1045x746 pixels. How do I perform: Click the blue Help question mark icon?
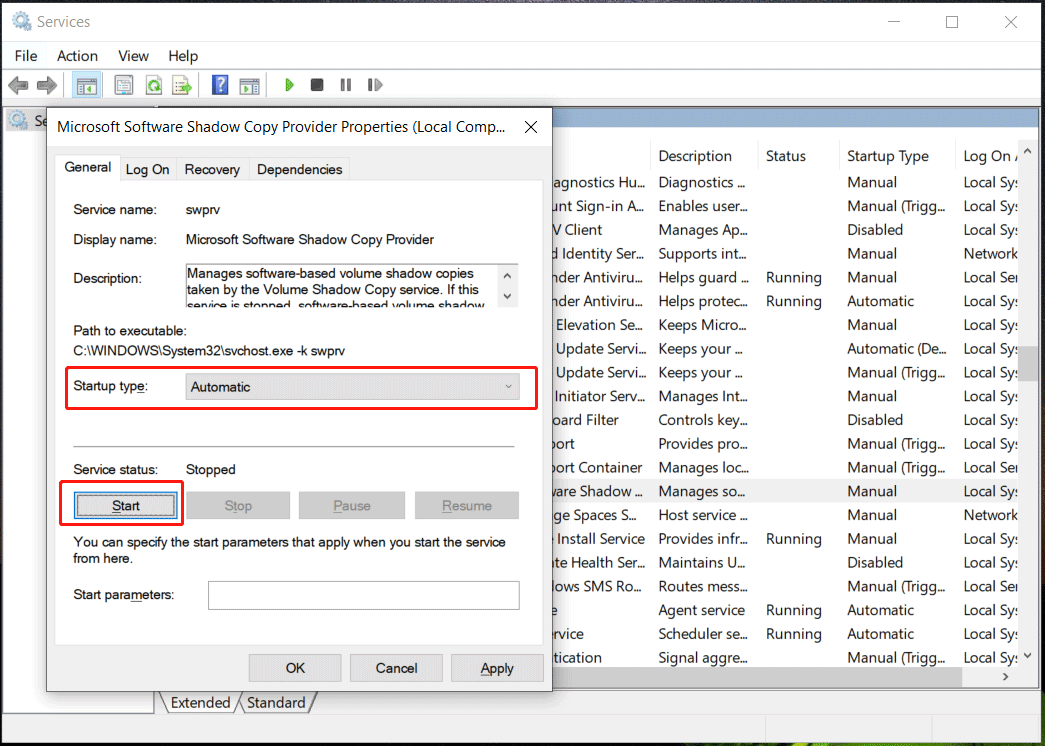tap(220, 86)
